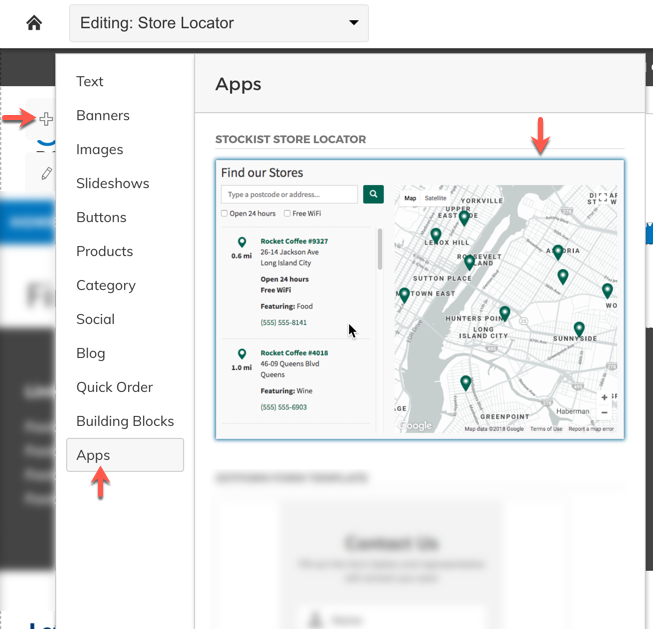Toggle the Free WiFi checkbox

click(287, 214)
